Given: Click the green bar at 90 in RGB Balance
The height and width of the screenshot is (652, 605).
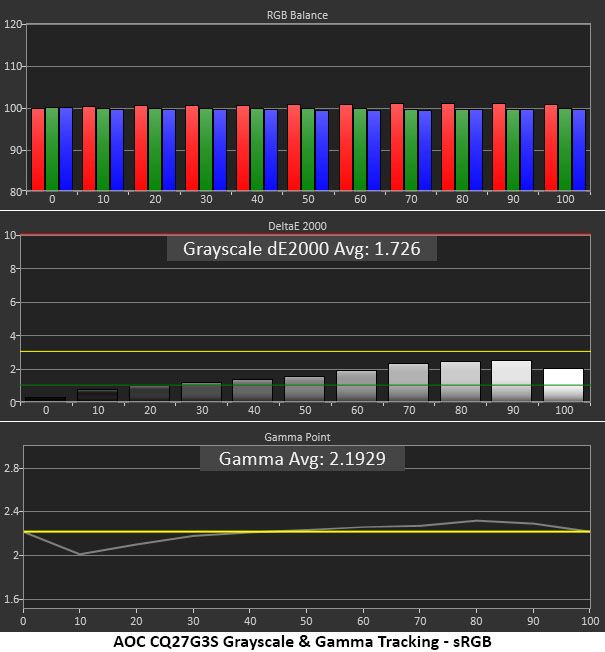Looking at the screenshot, I should 513,150.
